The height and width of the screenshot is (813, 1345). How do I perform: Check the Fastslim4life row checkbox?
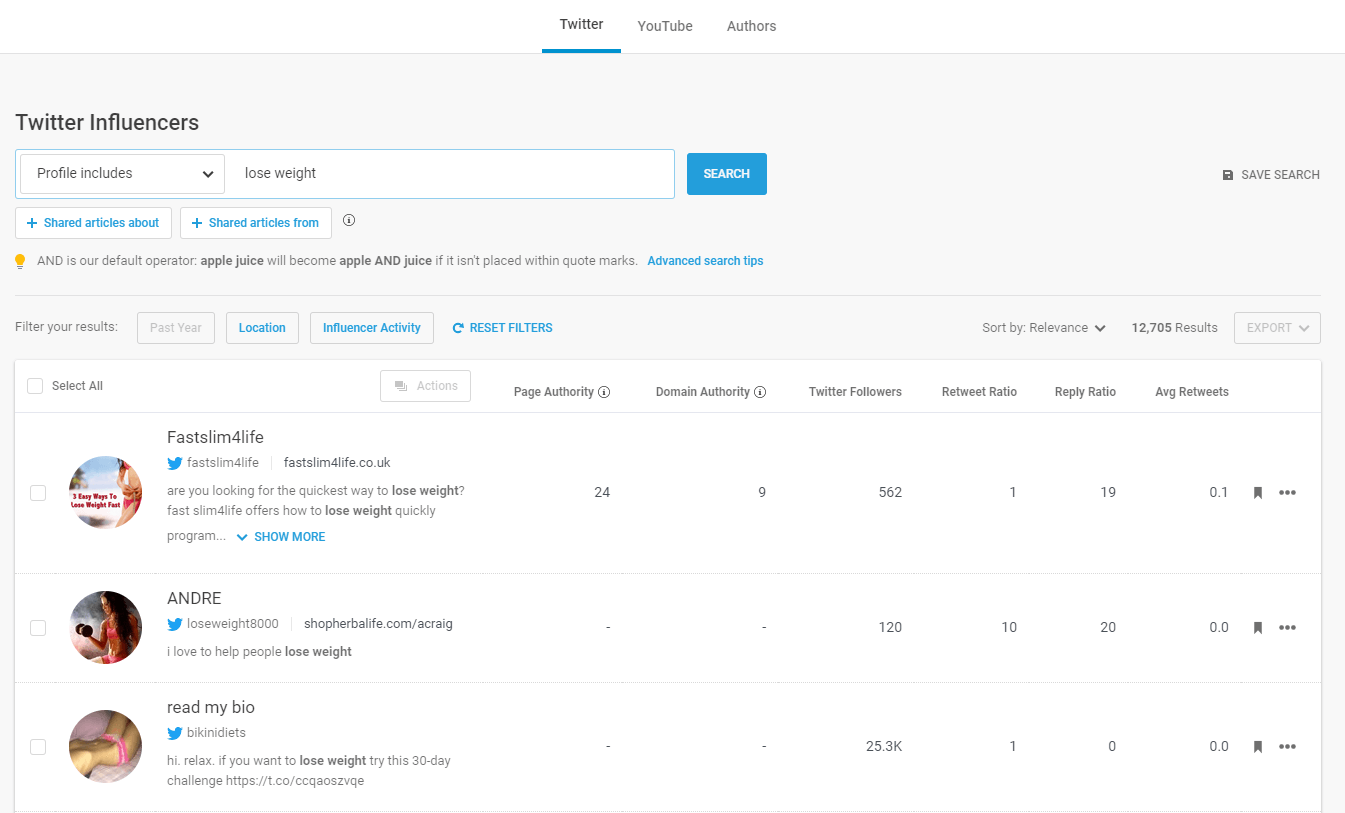[38, 493]
